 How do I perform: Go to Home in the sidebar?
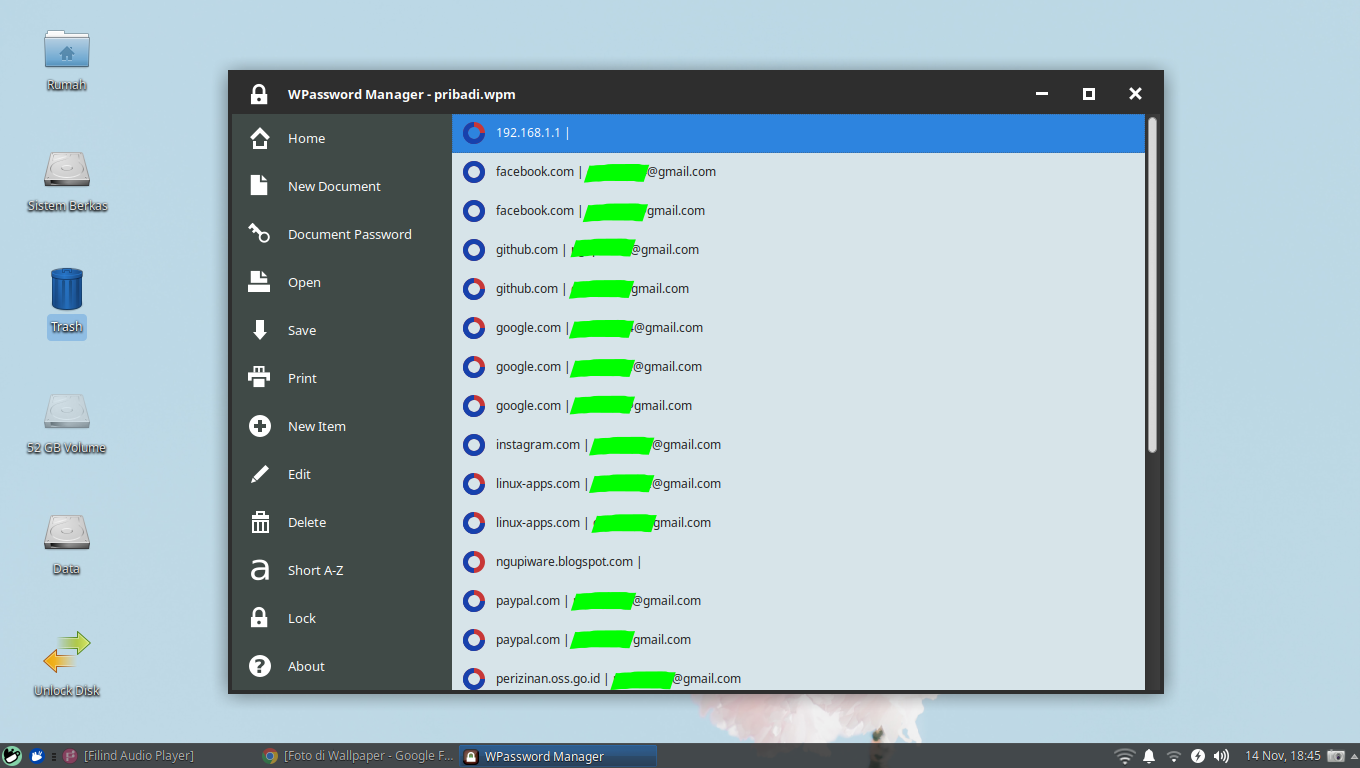tap(342, 138)
